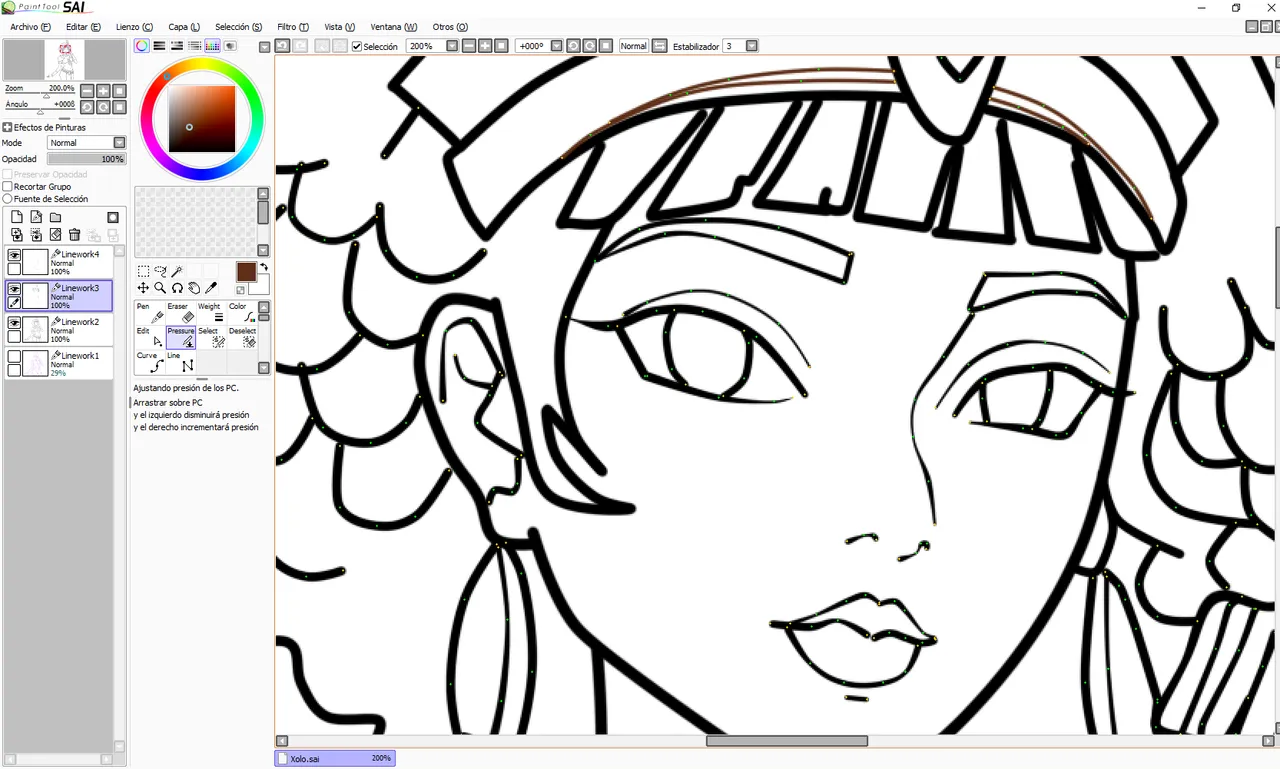Select the Line tool
1280x769 pixels.
(181, 362)
